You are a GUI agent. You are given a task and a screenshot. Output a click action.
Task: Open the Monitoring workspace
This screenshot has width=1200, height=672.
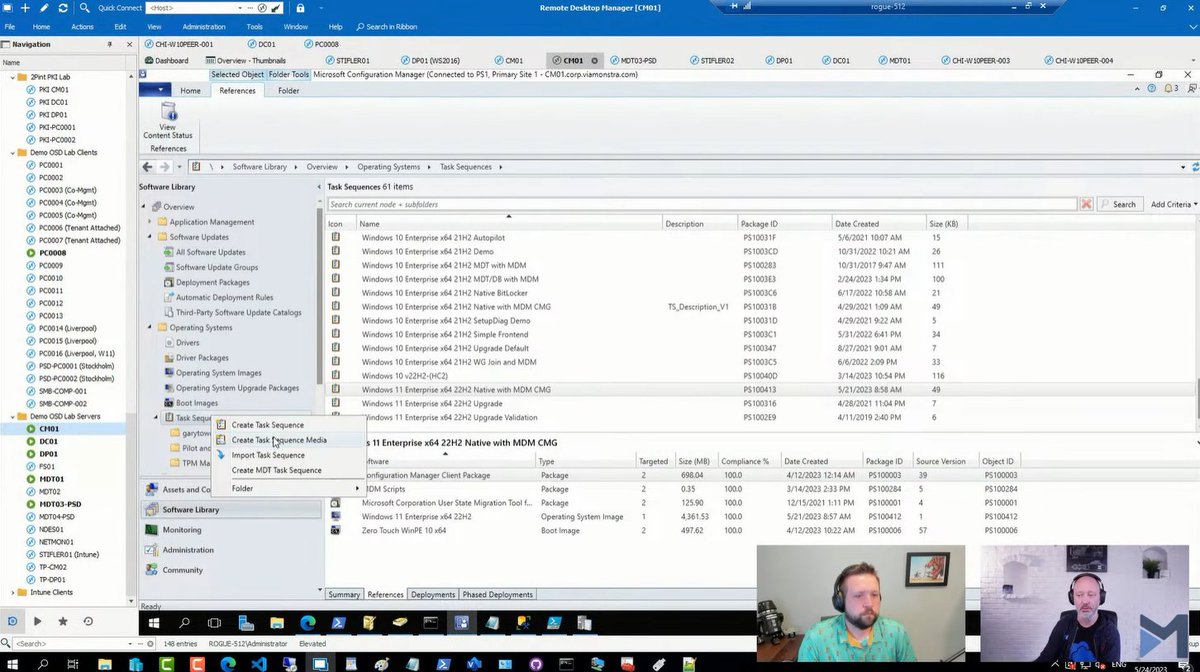[x=182, y=530]
